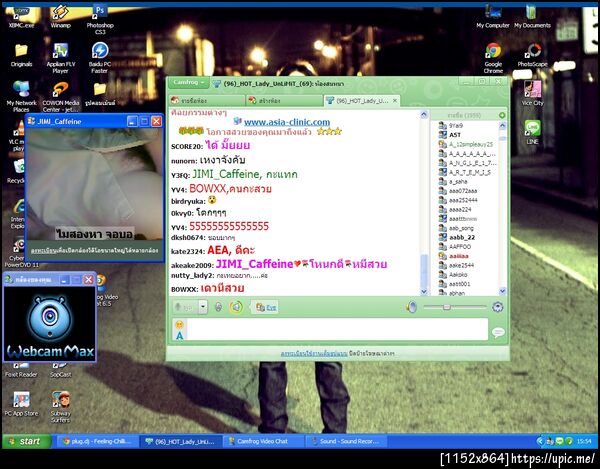
Task: Switch to the room list tab
Action: (207, 101)
